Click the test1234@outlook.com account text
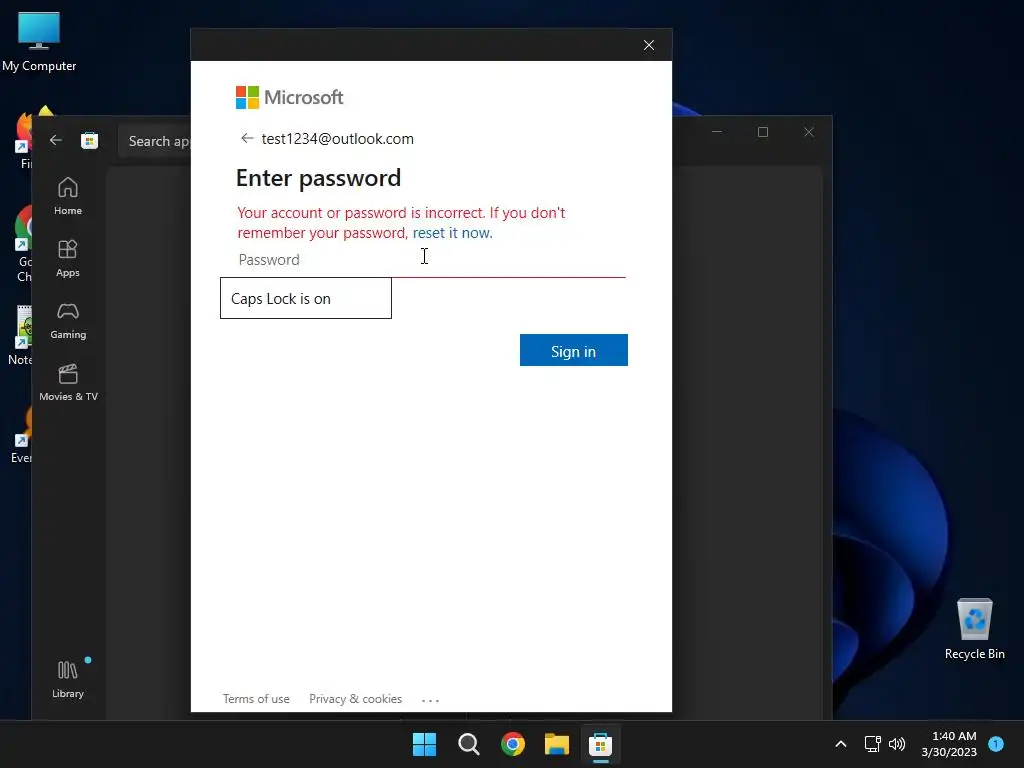This screenshot has width=1024, height=768. click(x=338, y=138)
